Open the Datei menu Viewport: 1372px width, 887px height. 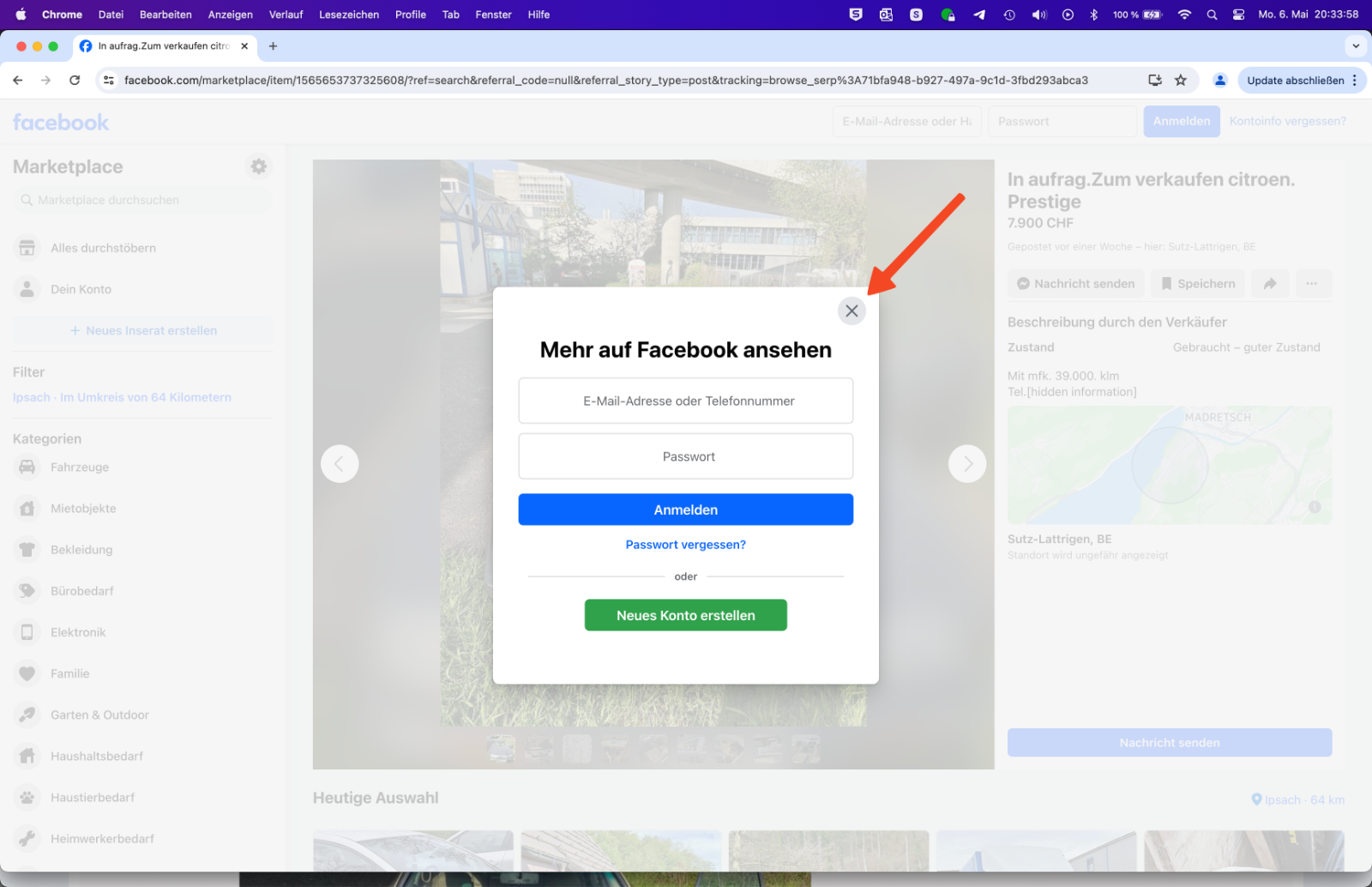point(111,15)
